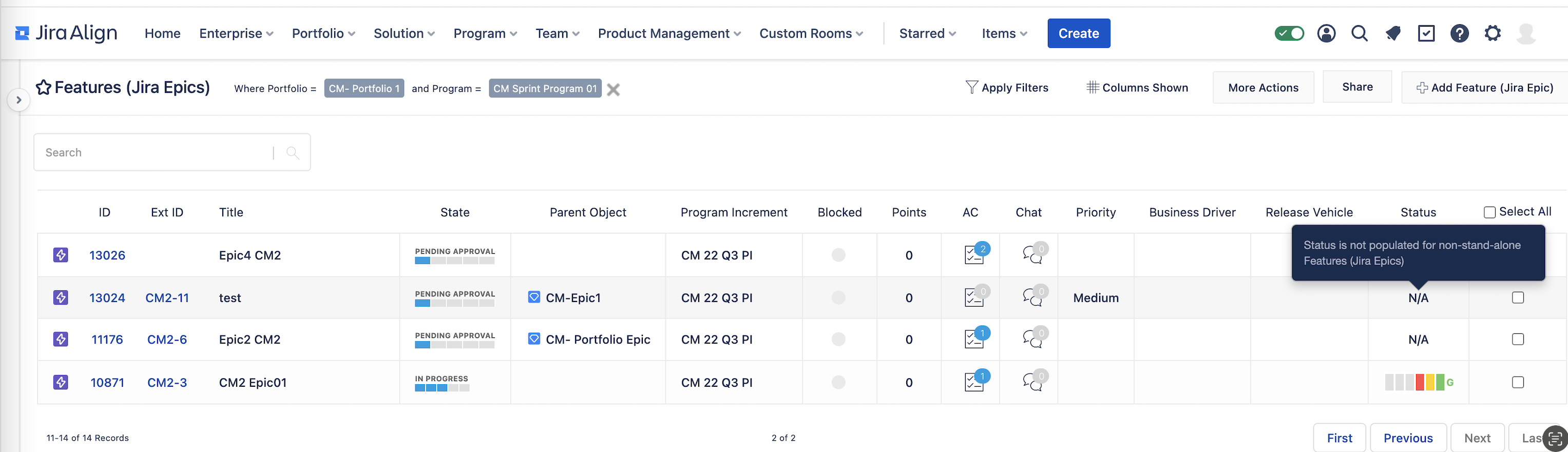Click the announcements megaphone icon
1568x452 pixels.
pyautogui.click(x=1393, y=33)
